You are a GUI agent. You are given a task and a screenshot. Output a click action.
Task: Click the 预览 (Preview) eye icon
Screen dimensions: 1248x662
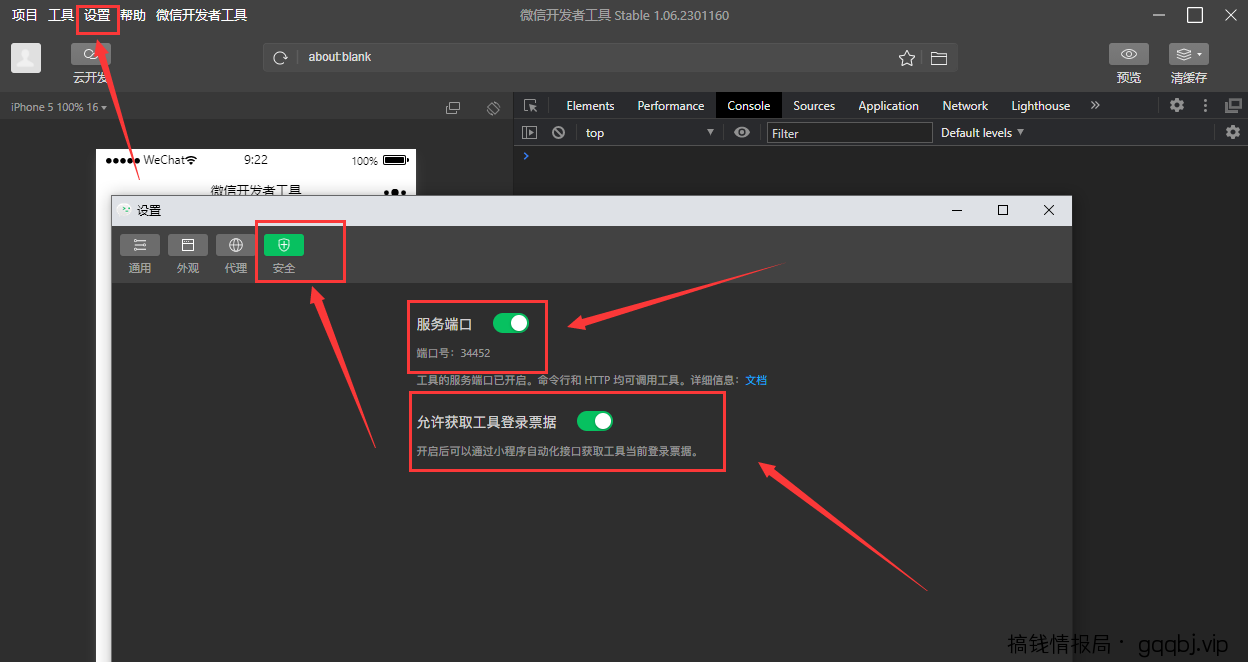tap(1128, 54)
